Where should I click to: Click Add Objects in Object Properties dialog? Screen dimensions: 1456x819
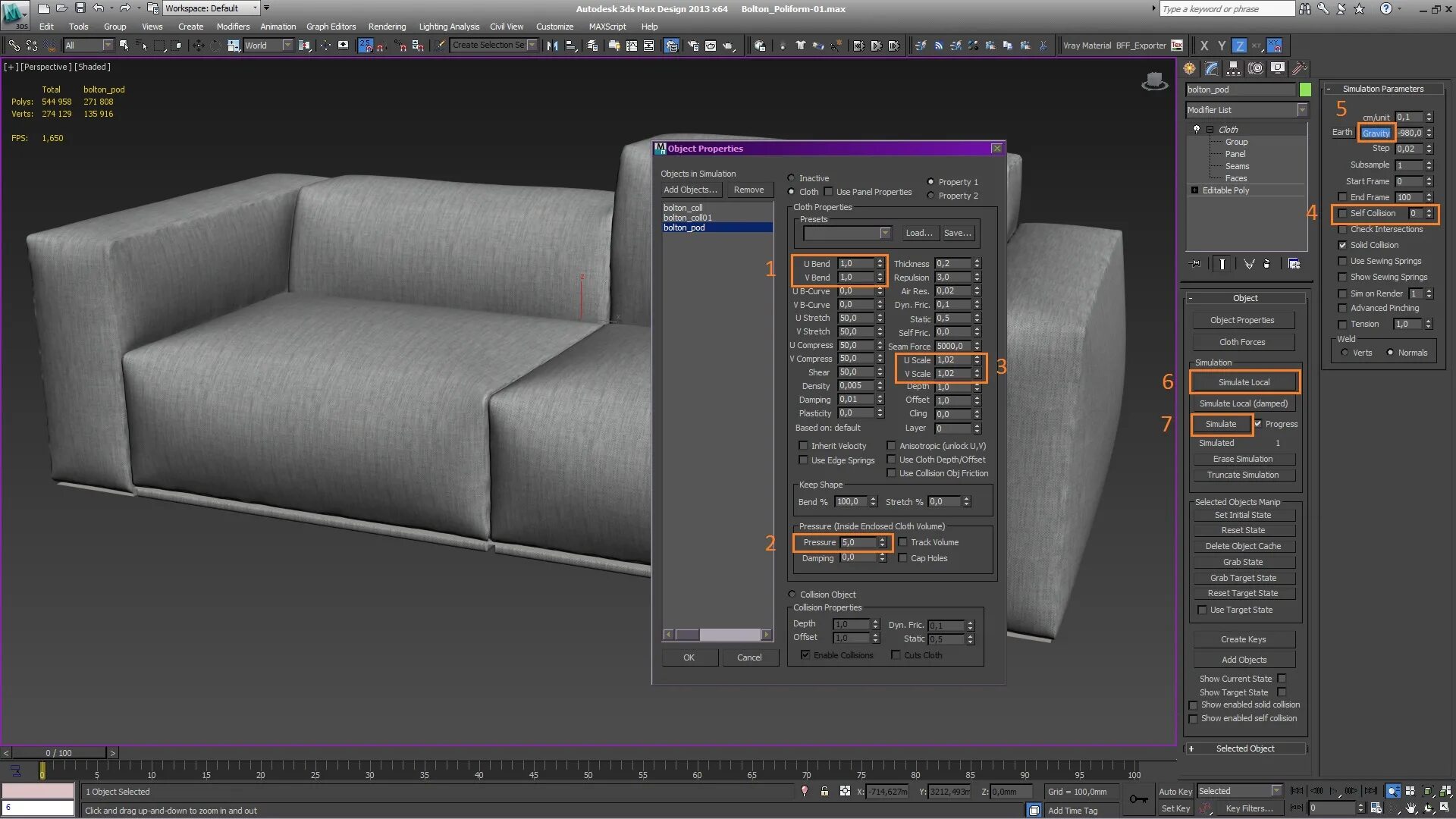[690, 190]
